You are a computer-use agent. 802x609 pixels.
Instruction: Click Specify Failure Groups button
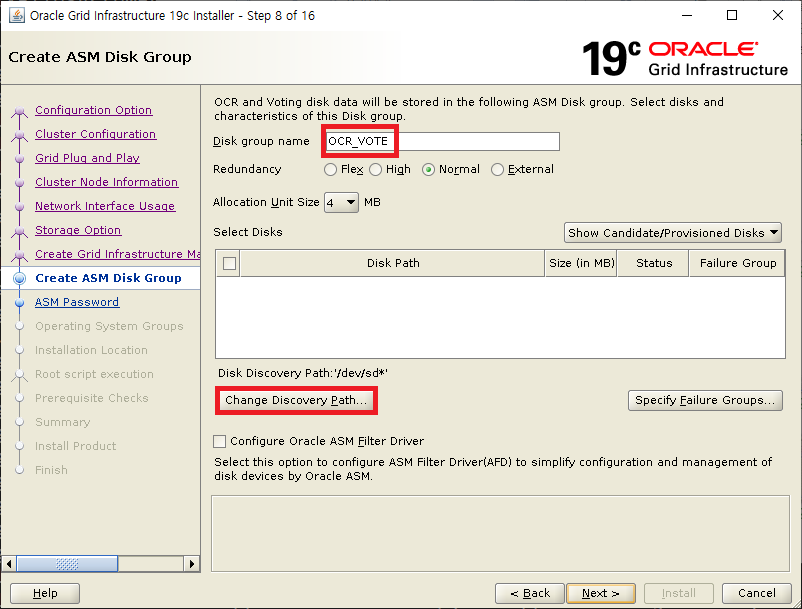[705, 400]
